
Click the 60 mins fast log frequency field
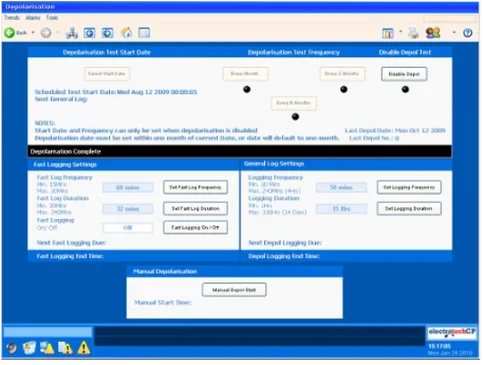pos(128,188)
